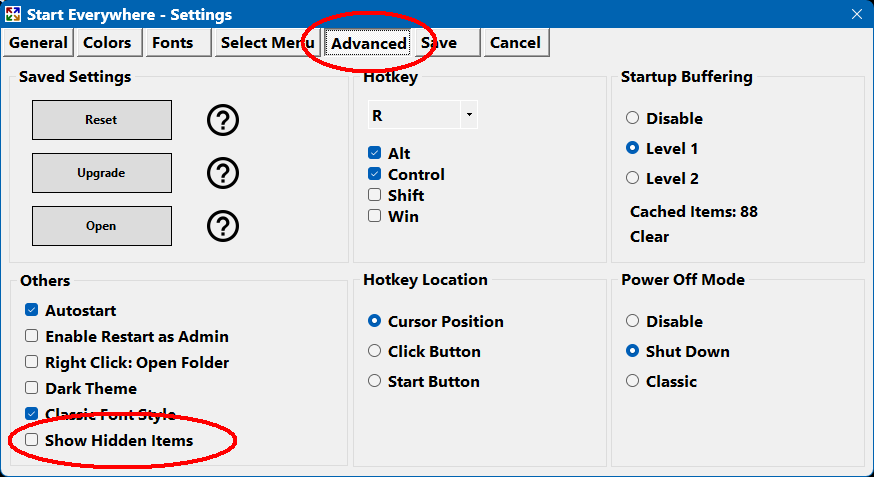Screen dimensions: 874x477
Task: Enable the Show Hidden Items checkbox
Action: [32, 440]
